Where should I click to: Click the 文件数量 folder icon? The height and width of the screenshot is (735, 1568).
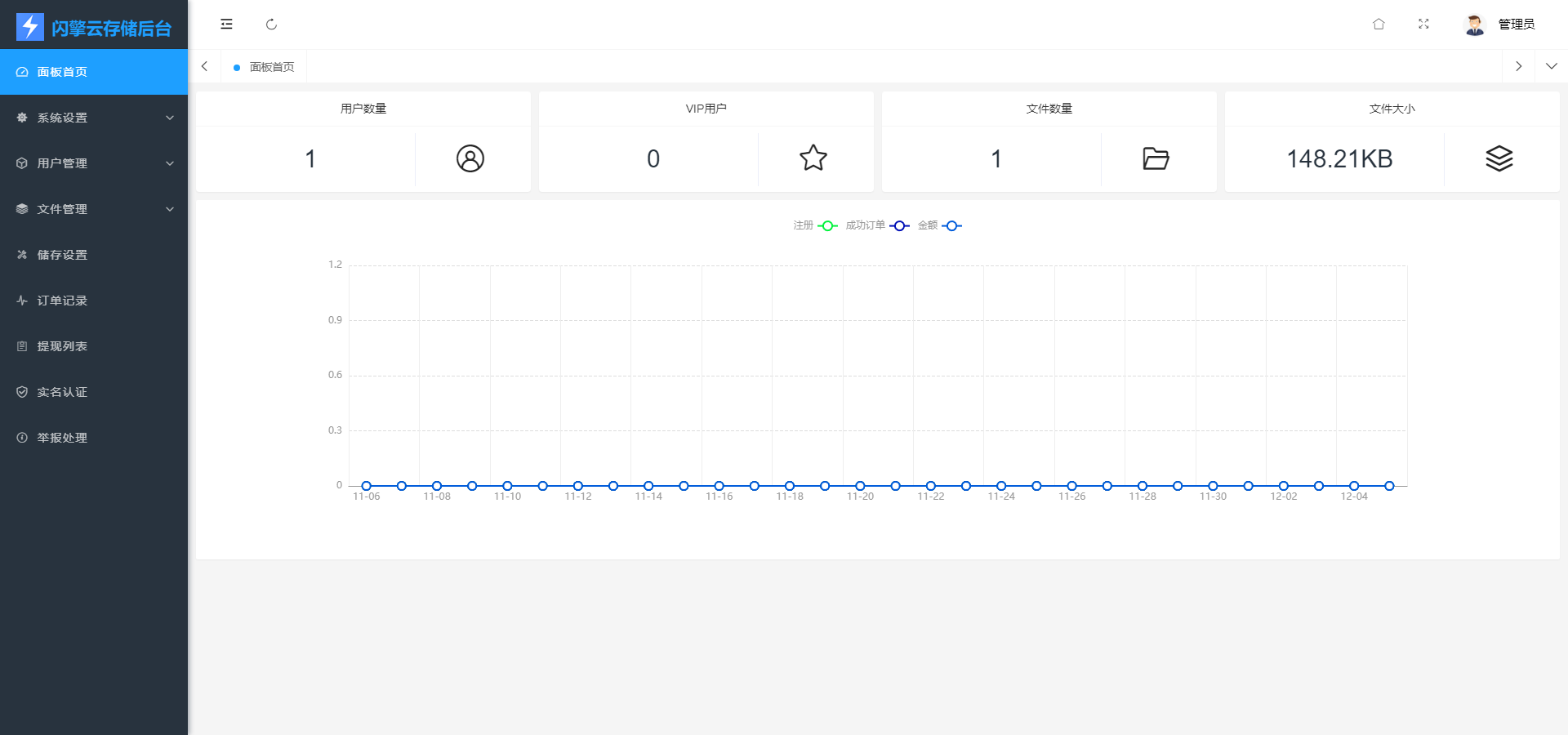coord(1156,158)
